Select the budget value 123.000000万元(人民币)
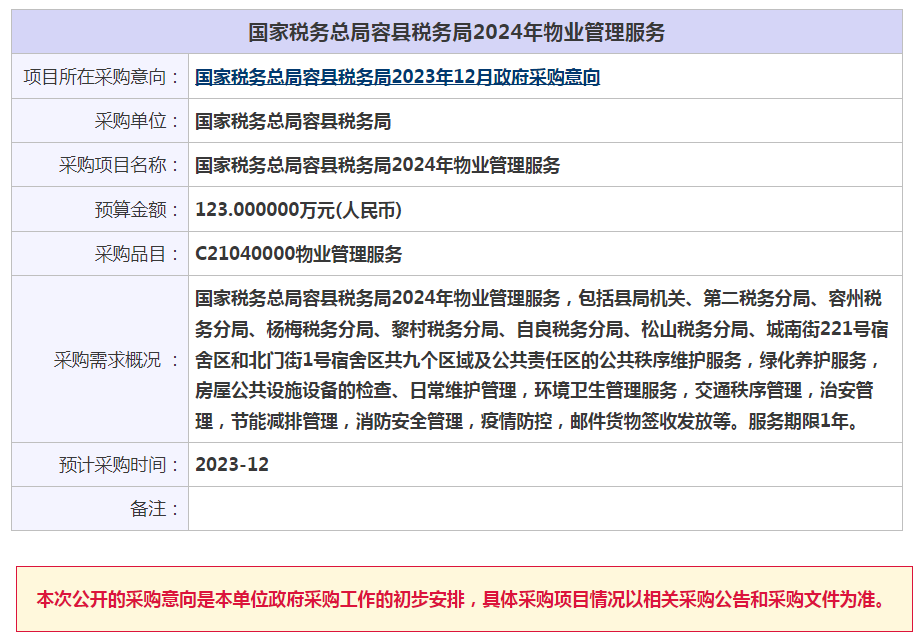 299,210
